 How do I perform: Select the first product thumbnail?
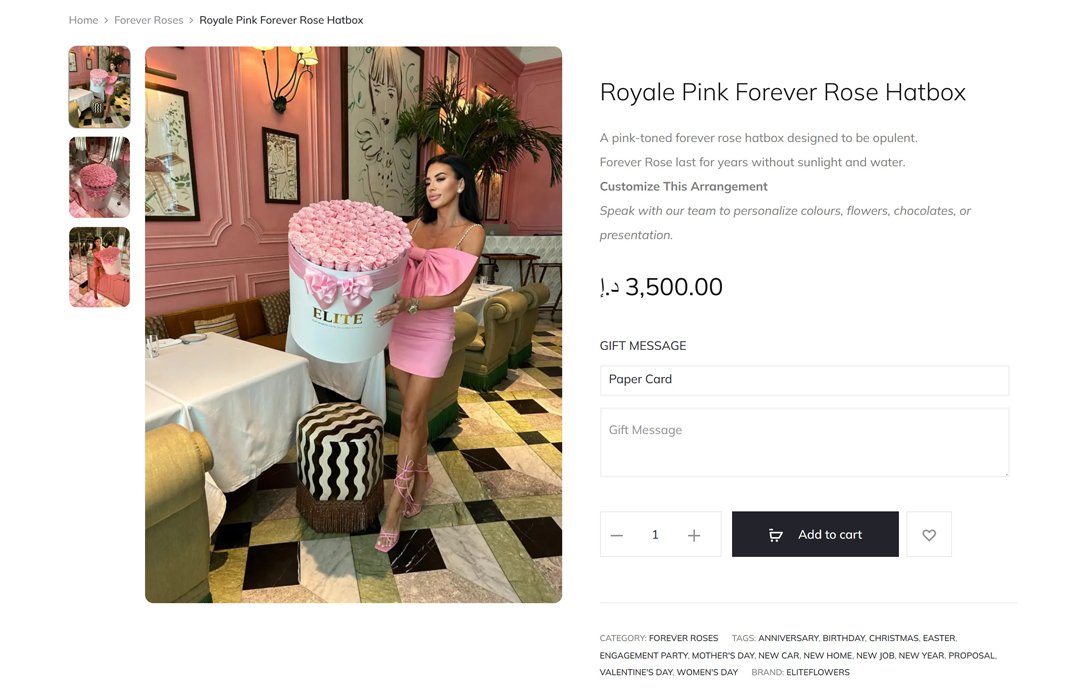(x=99, y=87)
